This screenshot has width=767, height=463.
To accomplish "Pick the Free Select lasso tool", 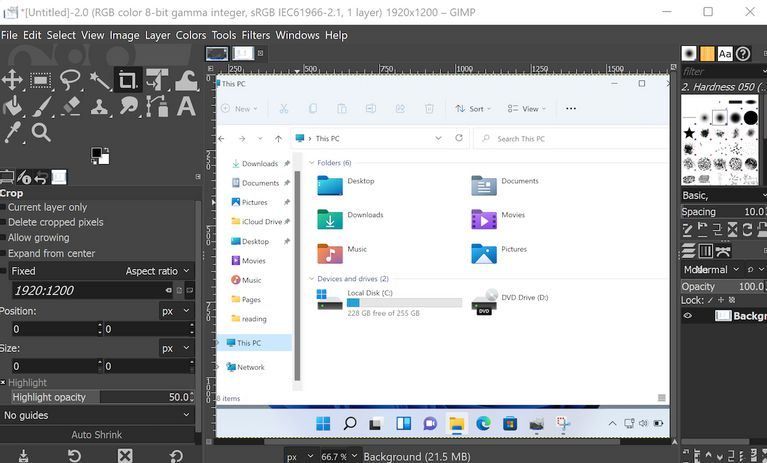I will (x=70, y=80).
